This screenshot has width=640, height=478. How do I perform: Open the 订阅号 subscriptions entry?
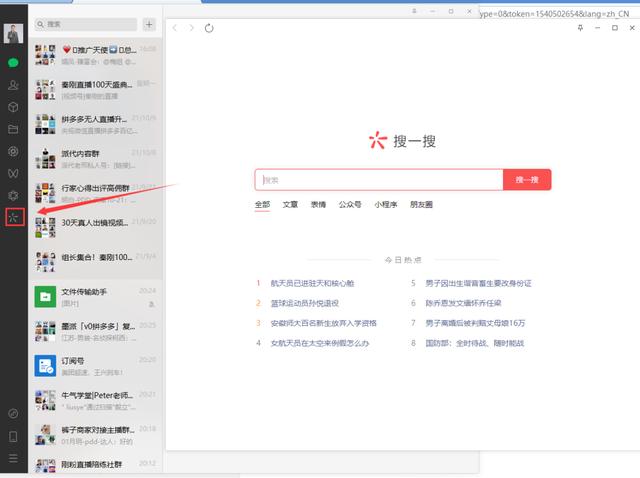[96, 366]
